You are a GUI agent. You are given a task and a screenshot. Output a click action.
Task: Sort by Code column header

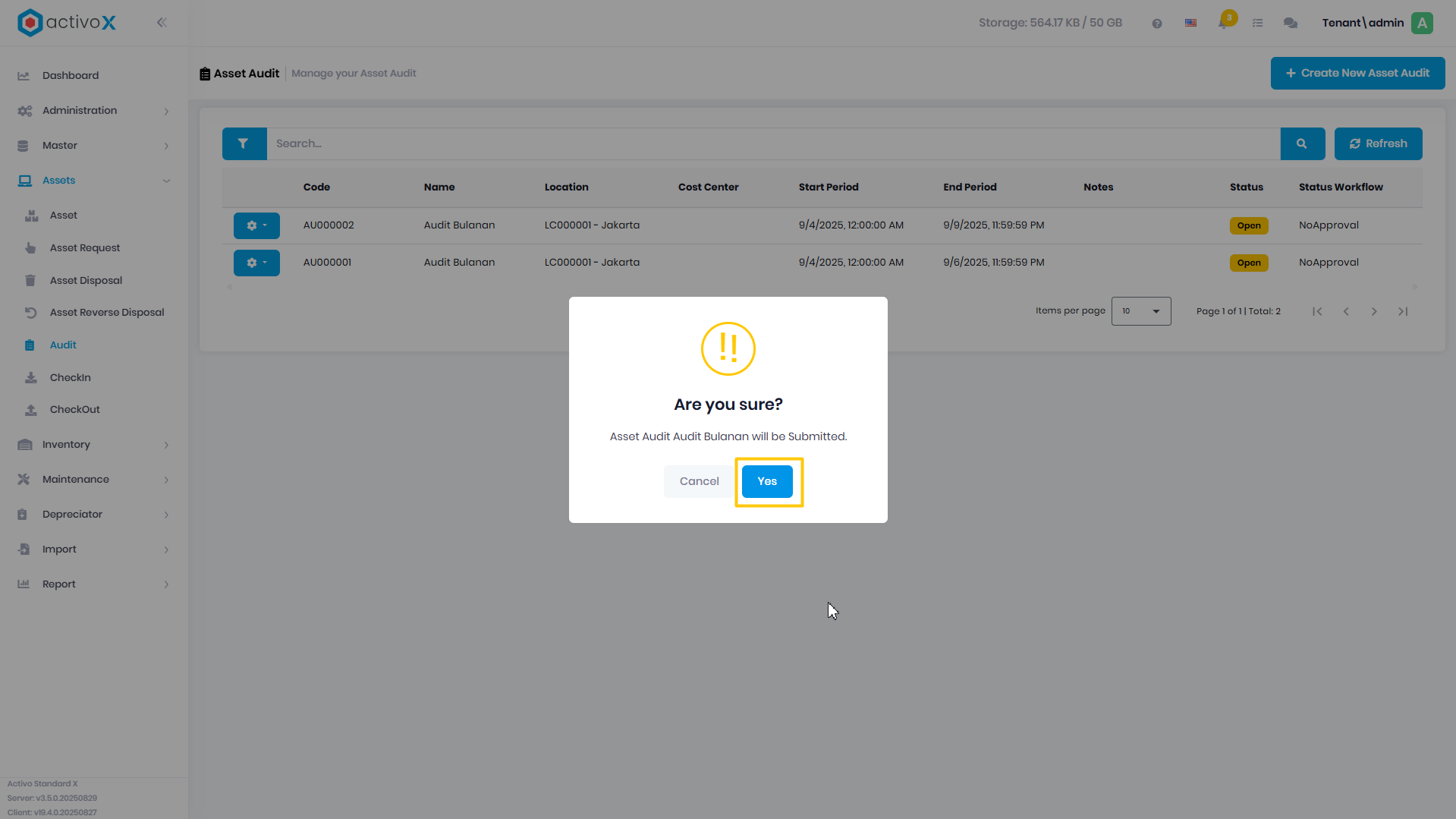click(x=316, y=187)
